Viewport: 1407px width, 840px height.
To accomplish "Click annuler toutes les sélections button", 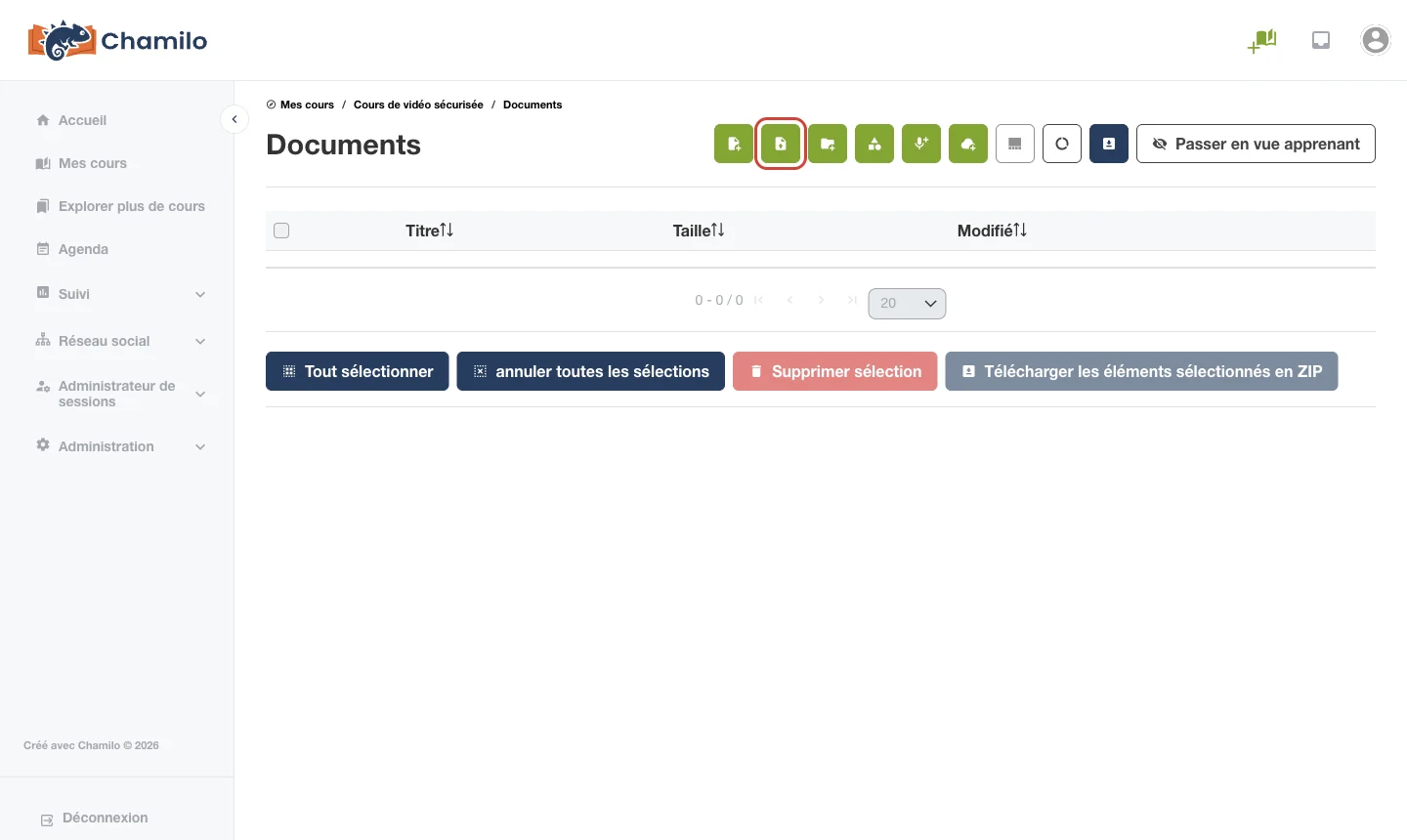I will coord(591,371).
